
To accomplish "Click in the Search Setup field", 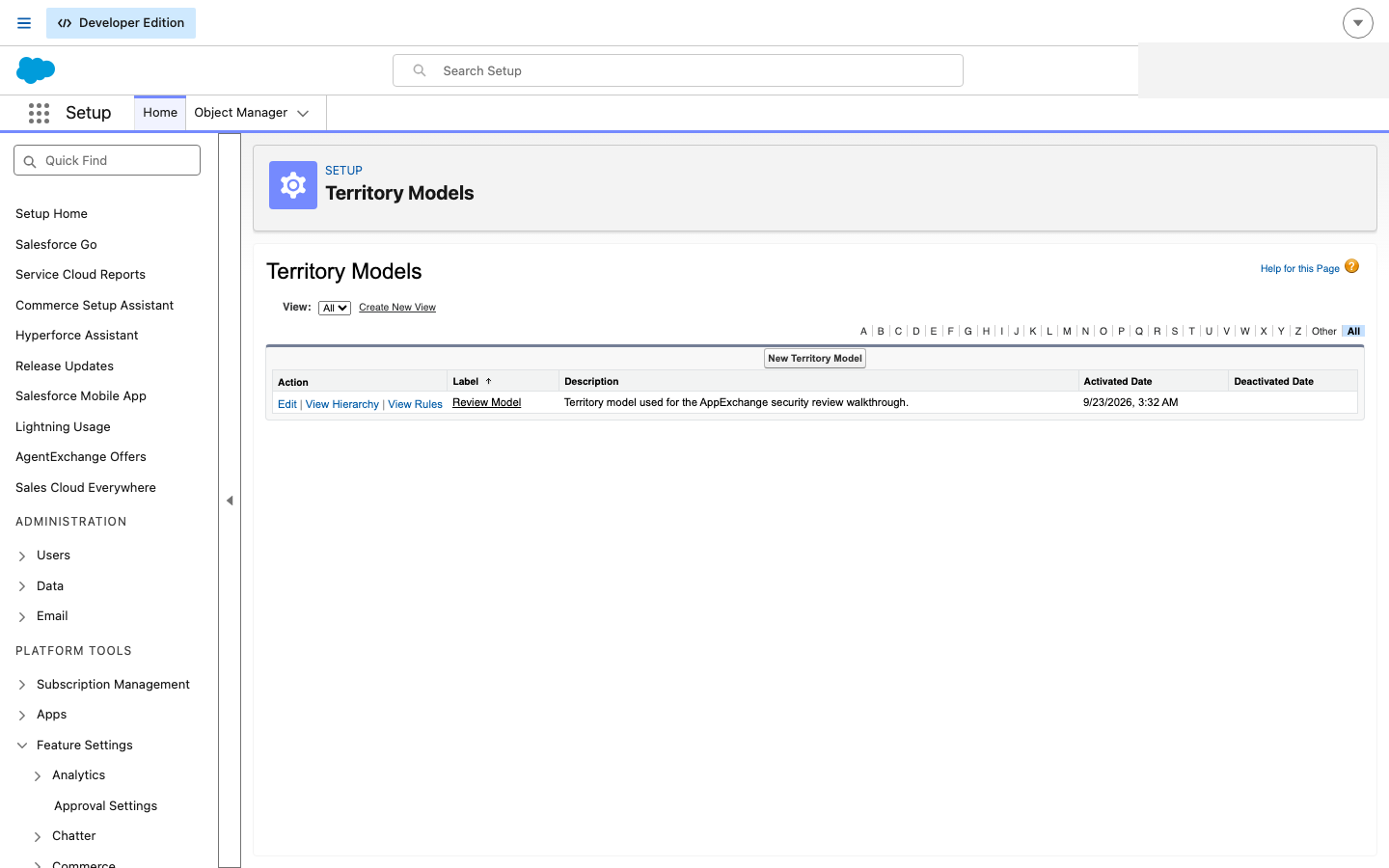I will (678, 70).
